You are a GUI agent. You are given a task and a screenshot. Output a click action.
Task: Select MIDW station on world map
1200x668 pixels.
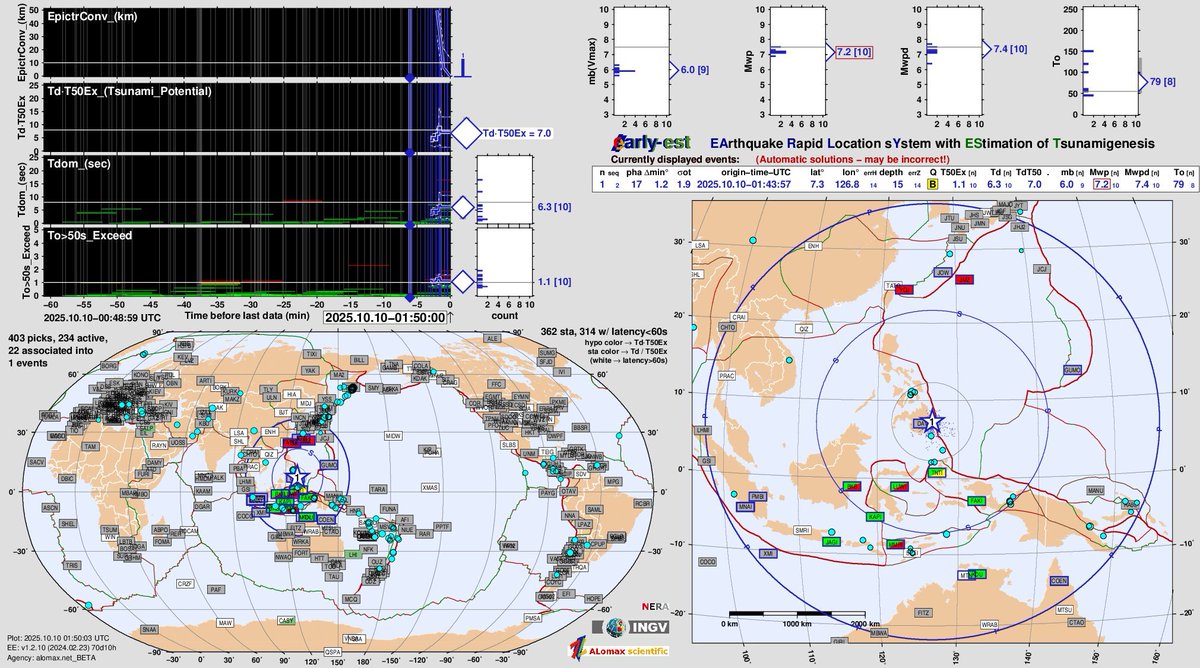(x=393, y=436)
